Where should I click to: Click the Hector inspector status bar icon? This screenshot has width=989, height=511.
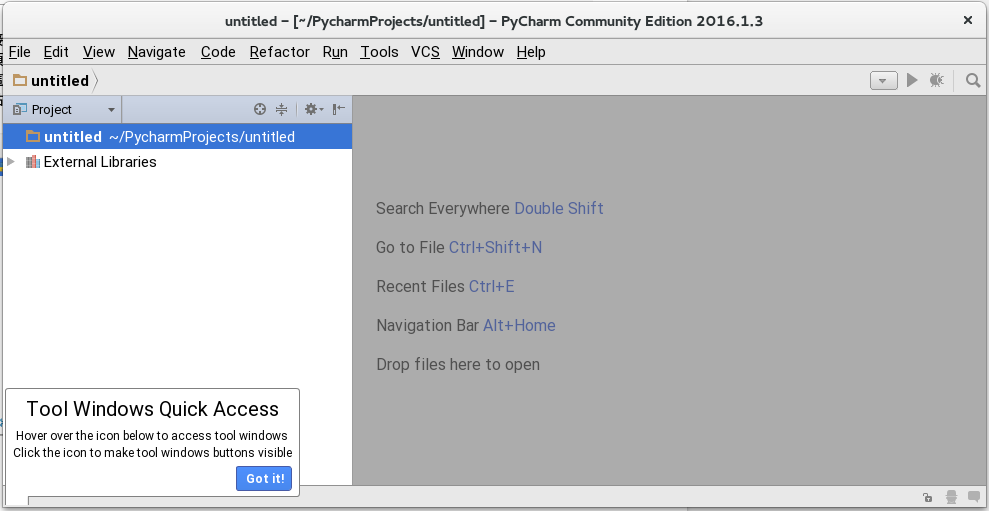click(x=951, y=497)
